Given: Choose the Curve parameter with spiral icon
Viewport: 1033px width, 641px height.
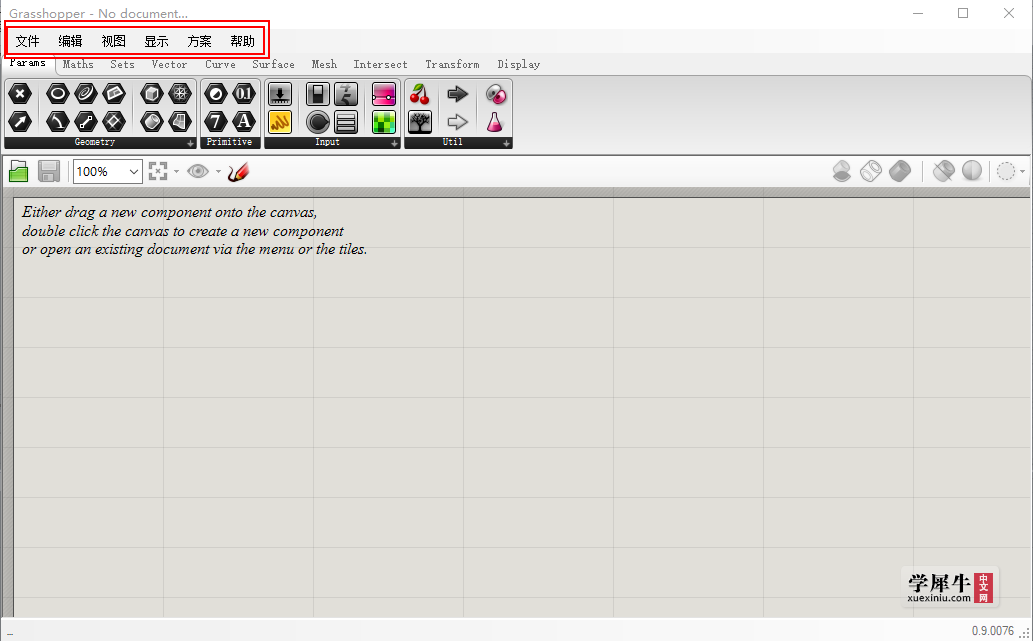Looking at the screenshot, I should point(86,94).
